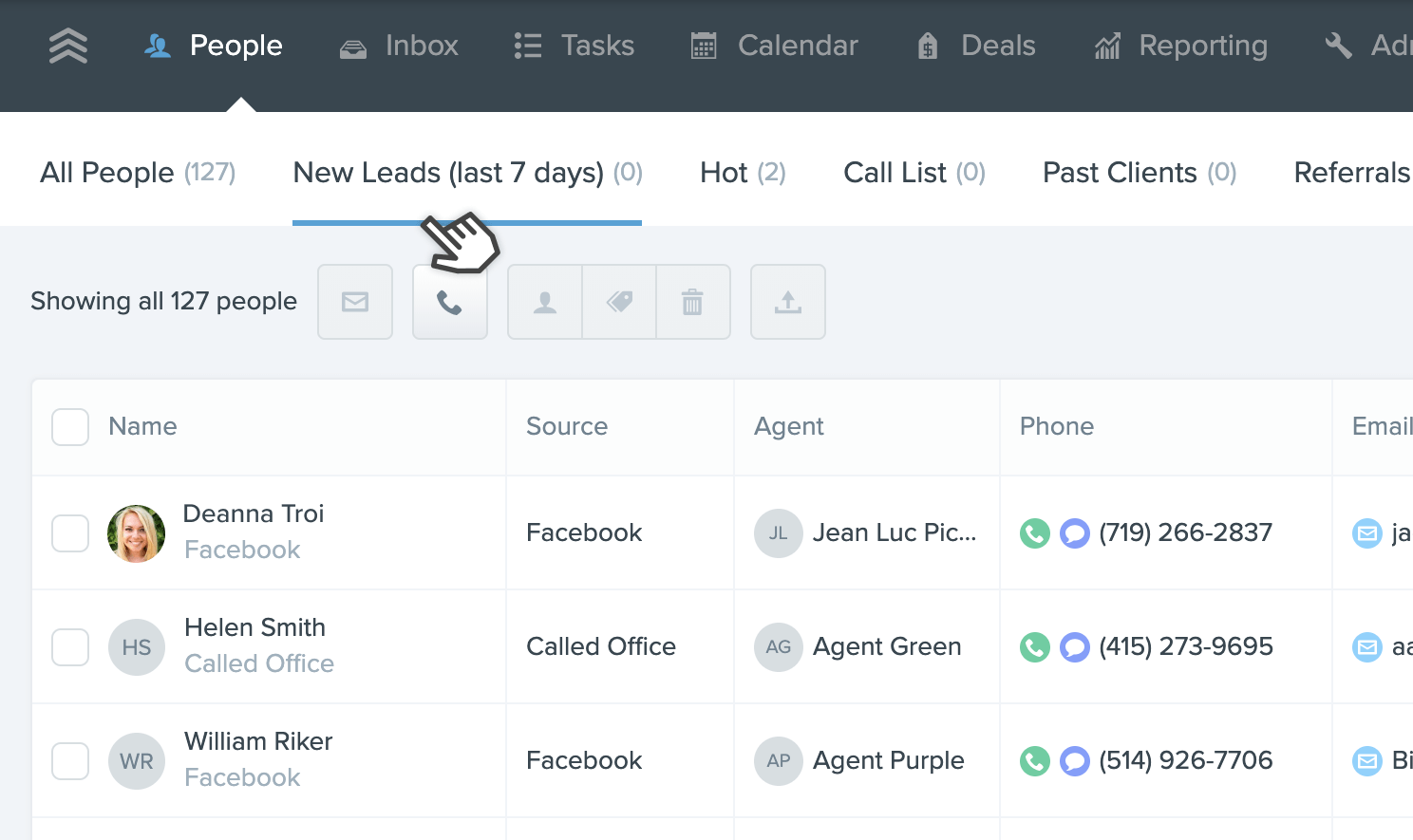Viewport: 1413px width, 840px height.
Task: Select Helen Smith's row checkbox
Action: pos(70,647)
